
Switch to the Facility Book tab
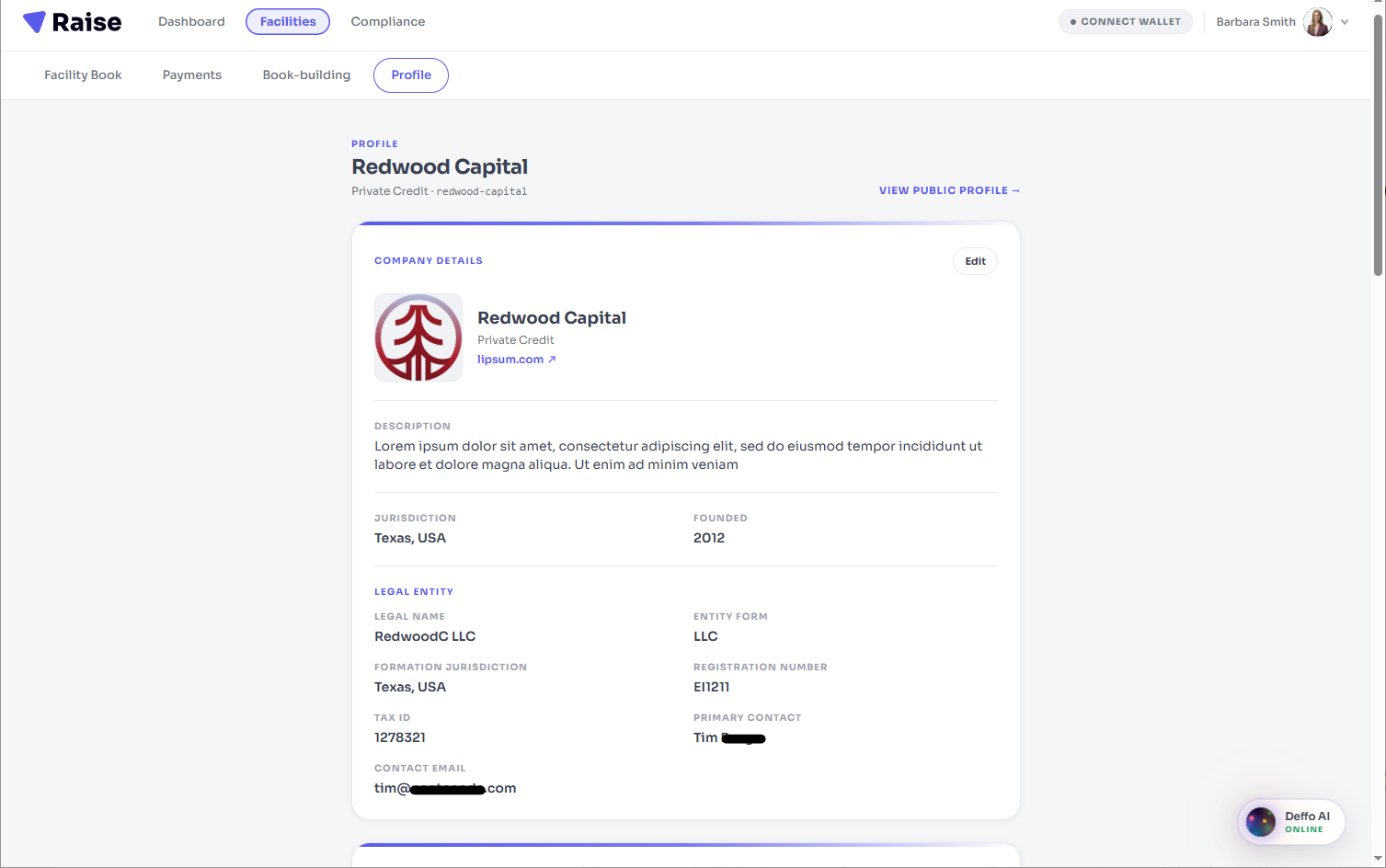coord(83,75)
